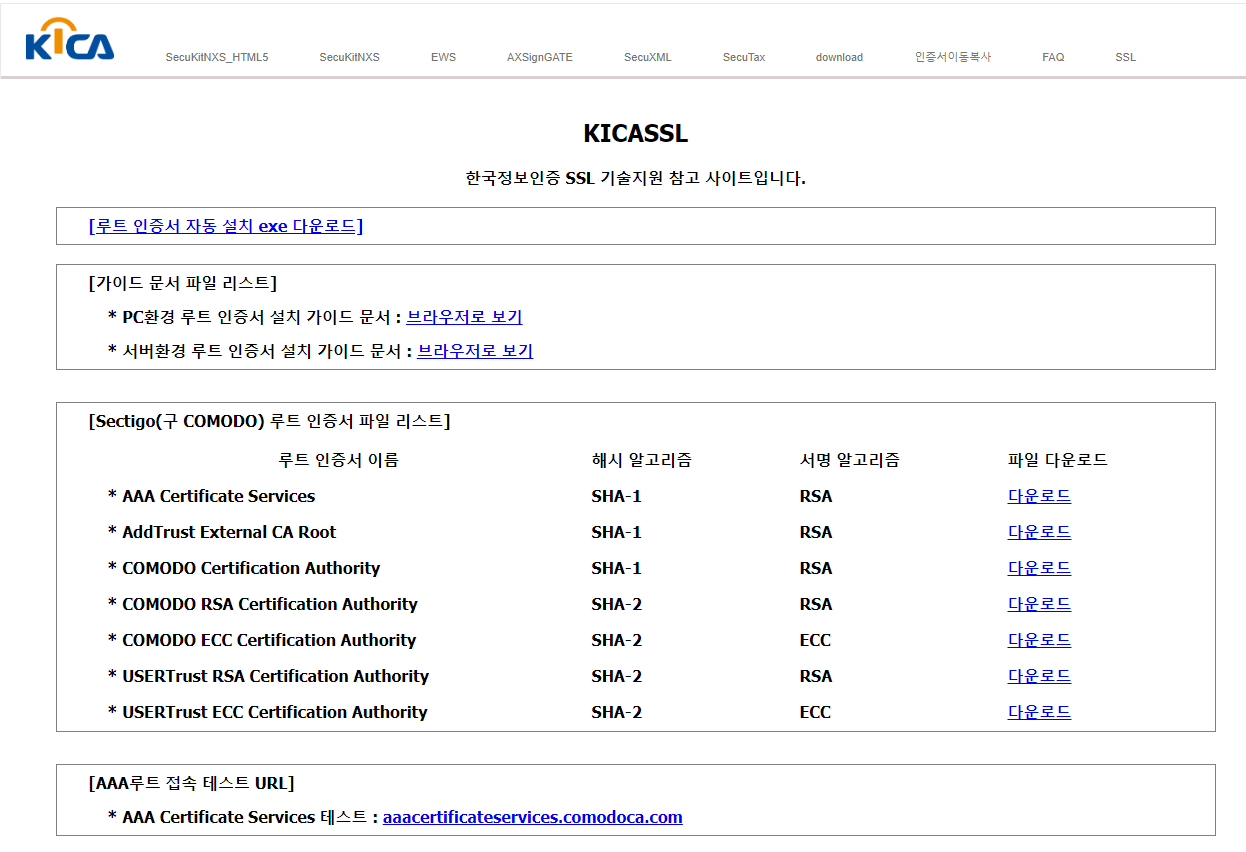Download AddTrust External CA Root certificate
The width and height of the screenshot is (1246, 852).
coord(1039,532)
